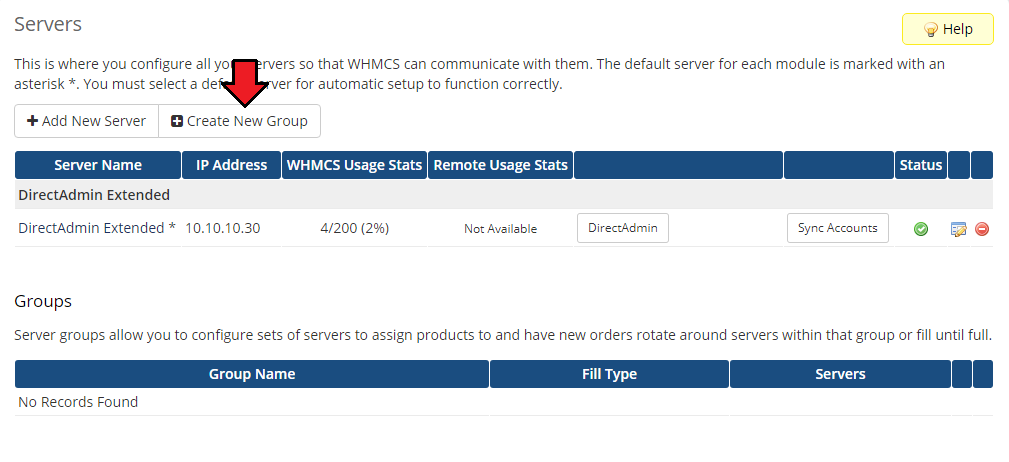Click the lightbulb icon in Help

[x=930, y=30]
